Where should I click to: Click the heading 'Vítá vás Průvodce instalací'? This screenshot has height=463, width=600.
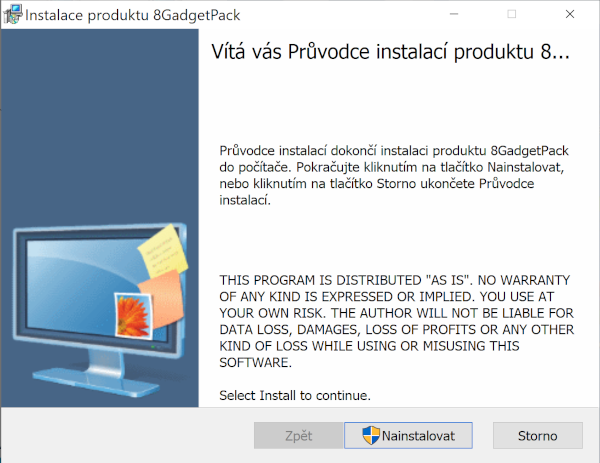pos(390,53)
